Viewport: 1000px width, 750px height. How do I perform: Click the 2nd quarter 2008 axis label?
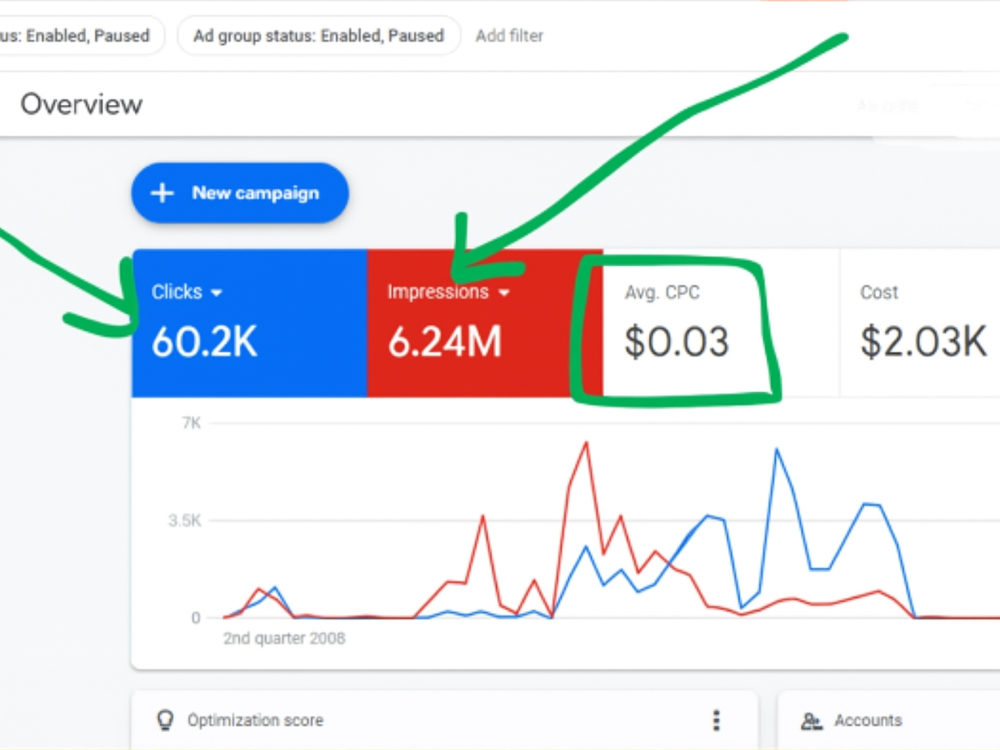[284, 638]
